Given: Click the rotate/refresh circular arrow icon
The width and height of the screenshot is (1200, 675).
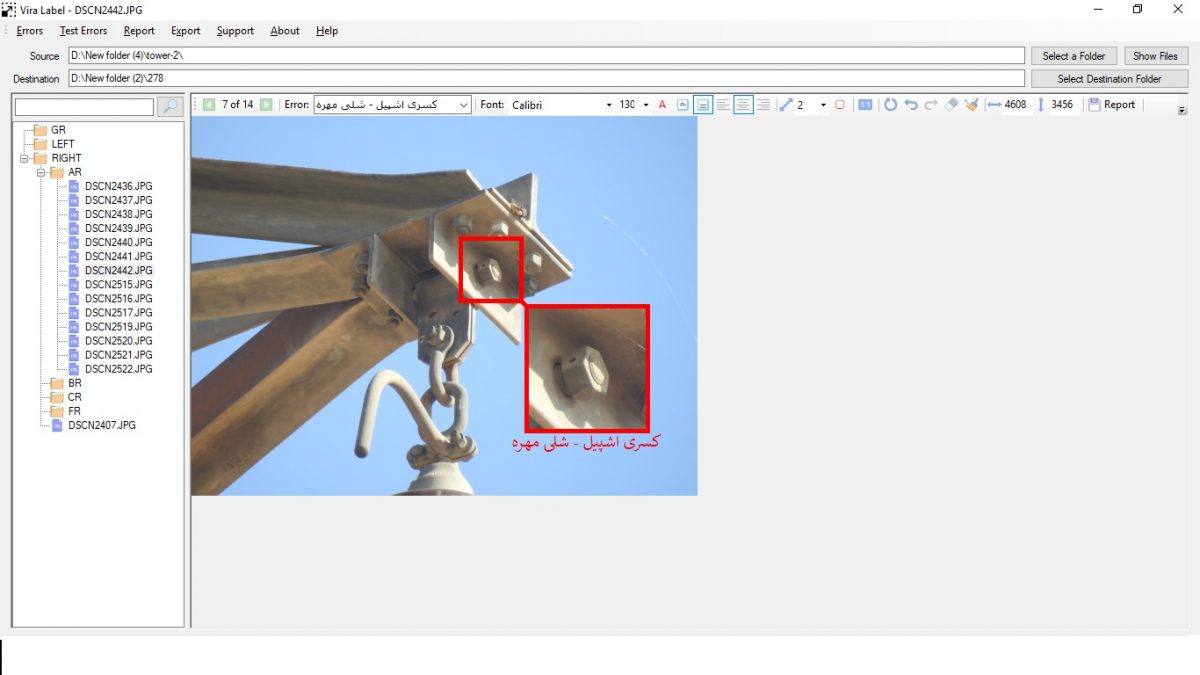Looking at the screenshot, I should [890, 105].
